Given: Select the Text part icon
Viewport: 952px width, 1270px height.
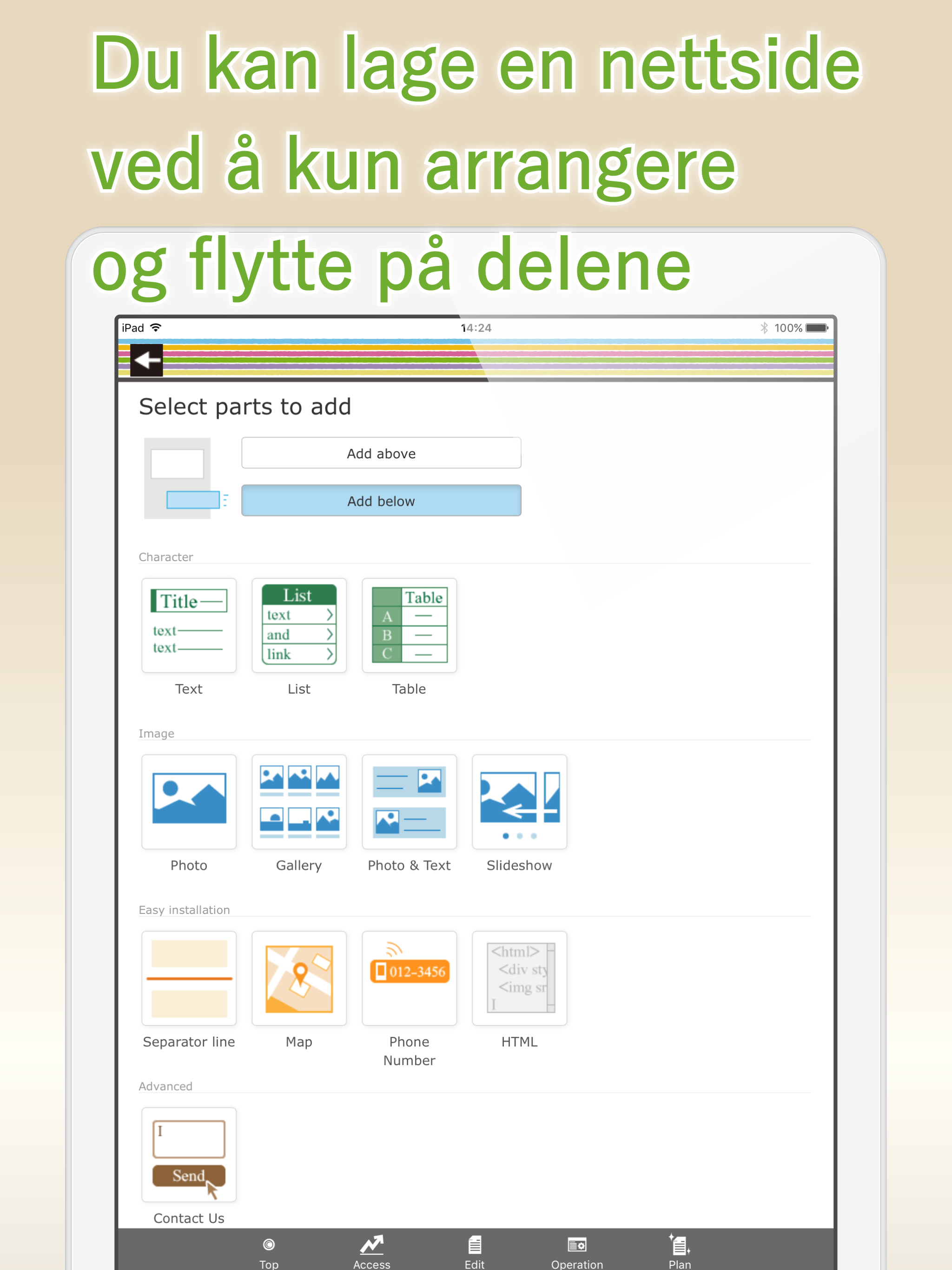Looking at the screenshot, I should [188, 625].
